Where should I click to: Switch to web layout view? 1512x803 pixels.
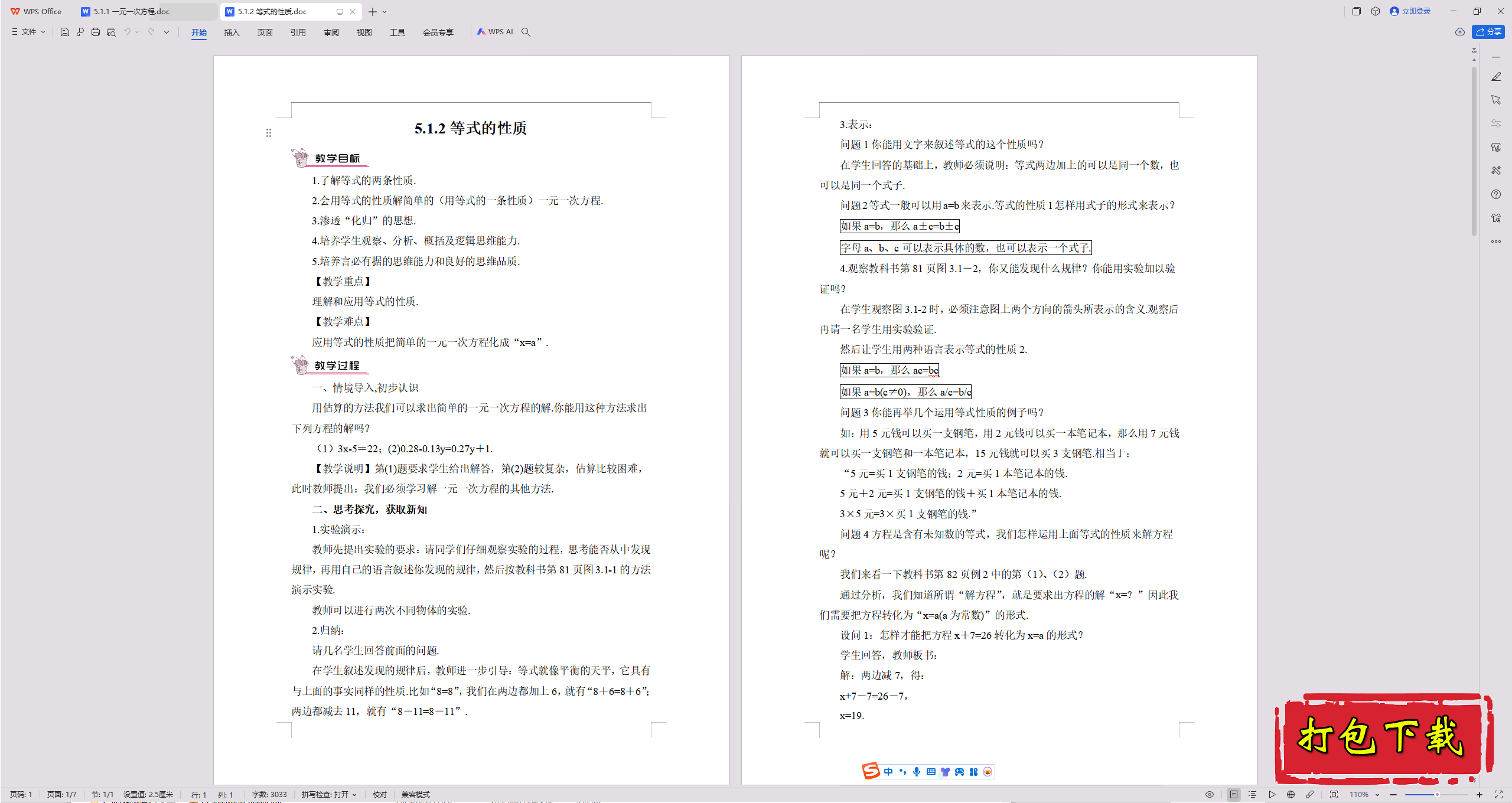click(1291, 795)
